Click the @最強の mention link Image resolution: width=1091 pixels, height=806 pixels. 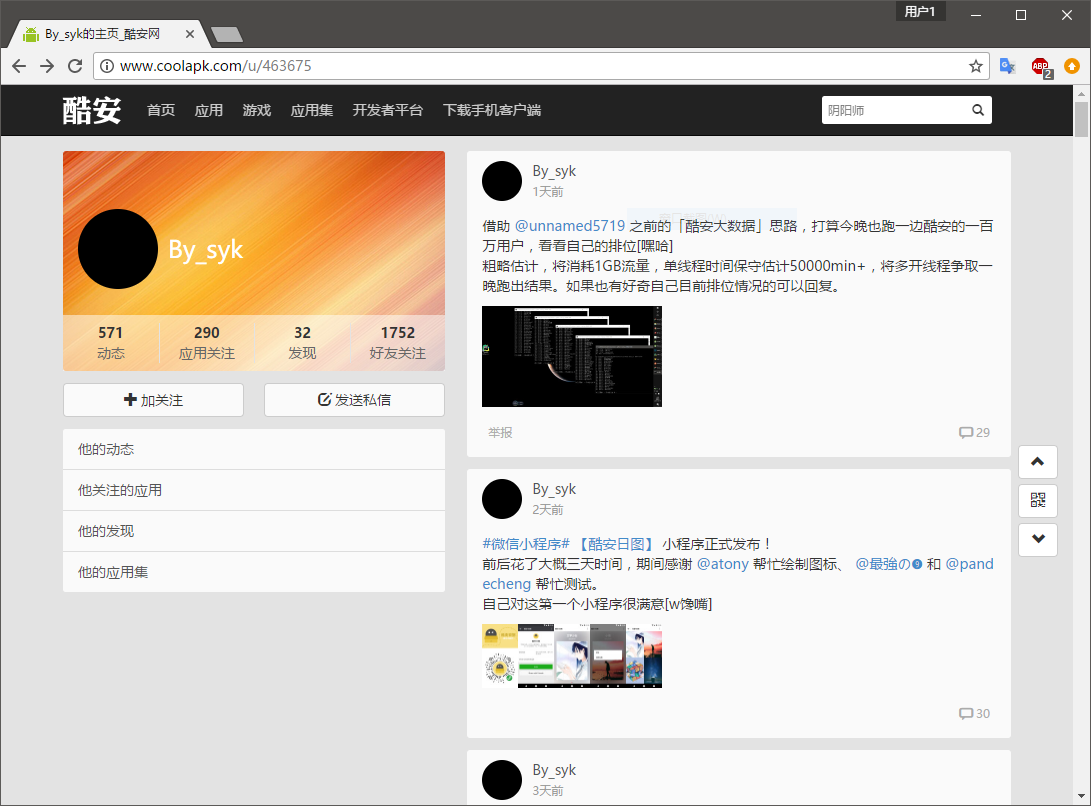click(889, 564)
